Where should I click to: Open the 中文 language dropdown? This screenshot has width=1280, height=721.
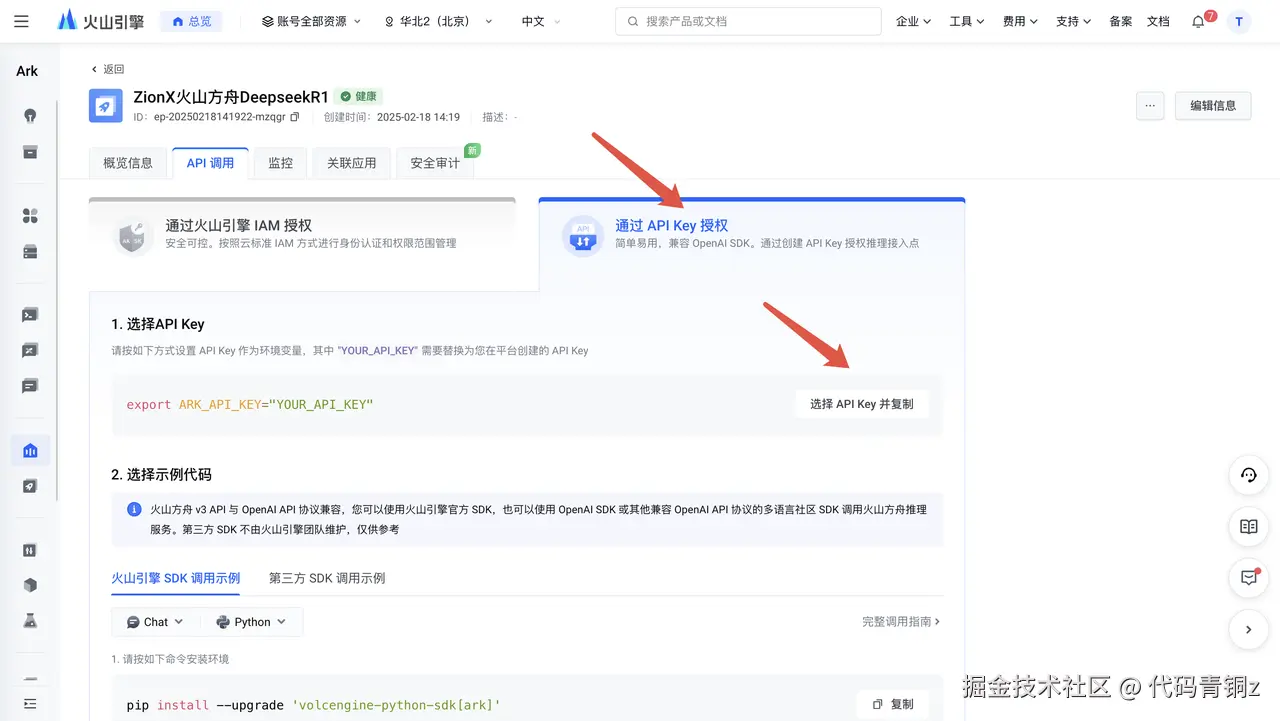pos(541,21)
